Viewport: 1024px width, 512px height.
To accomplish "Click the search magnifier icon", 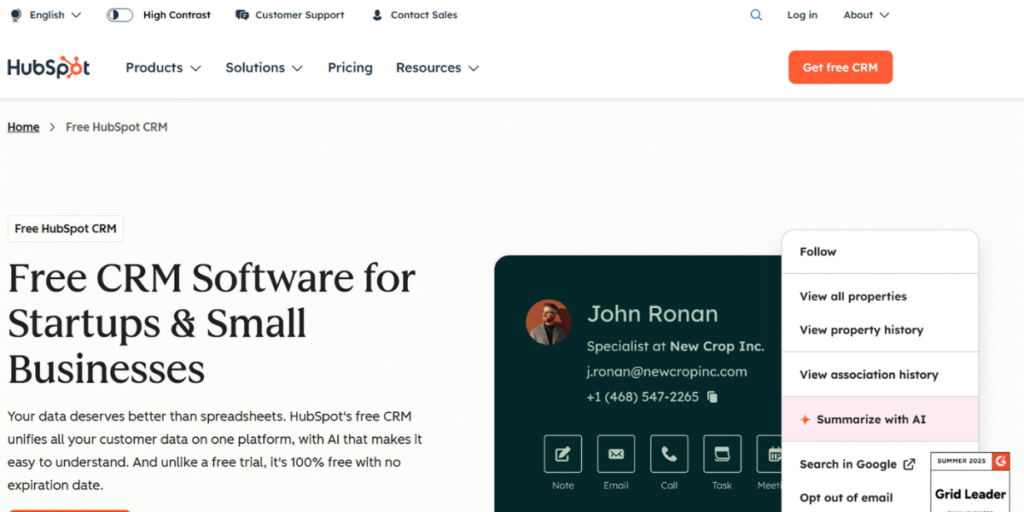I will tap(756, 15).
